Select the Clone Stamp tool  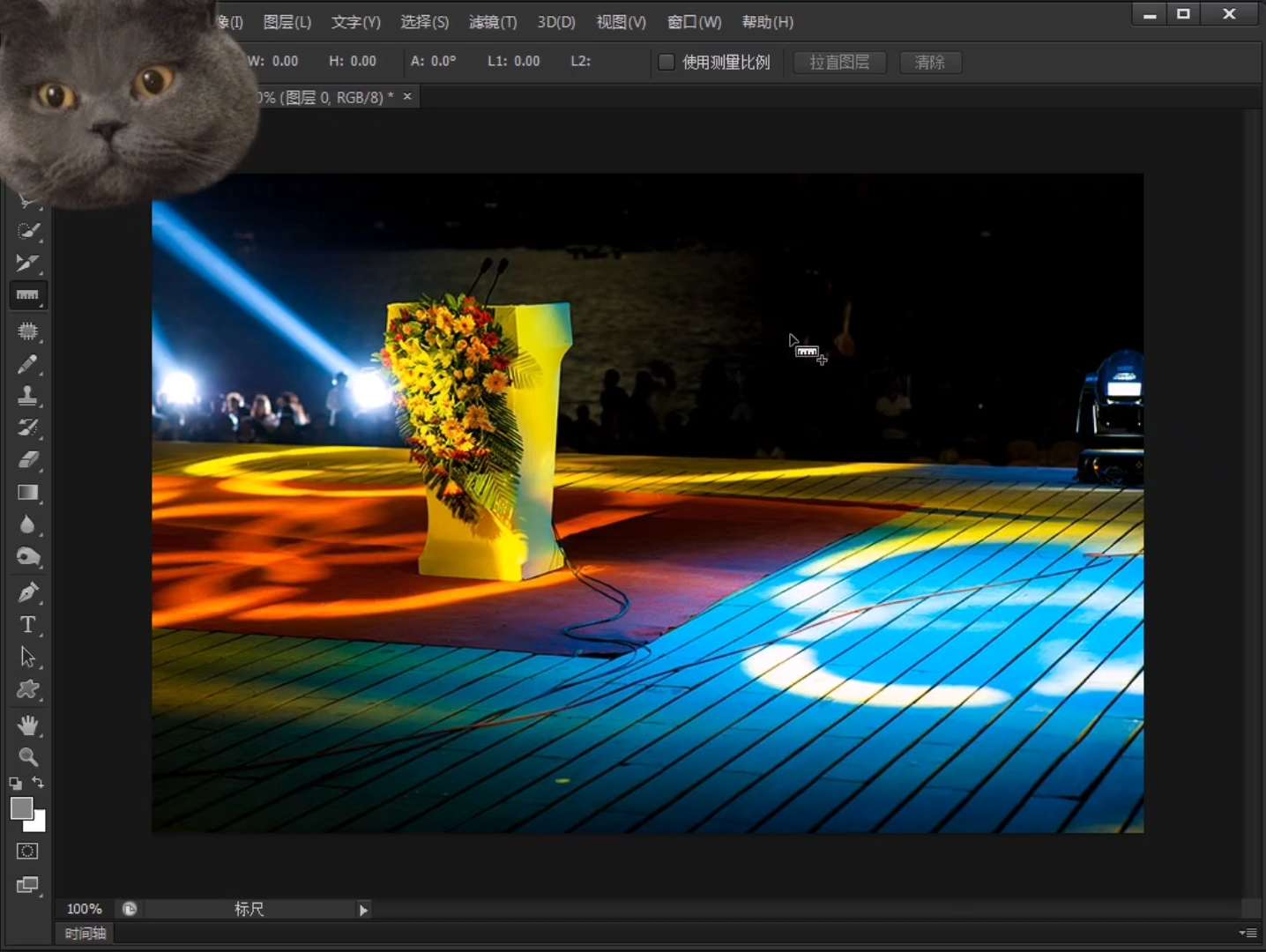(27, 395)
